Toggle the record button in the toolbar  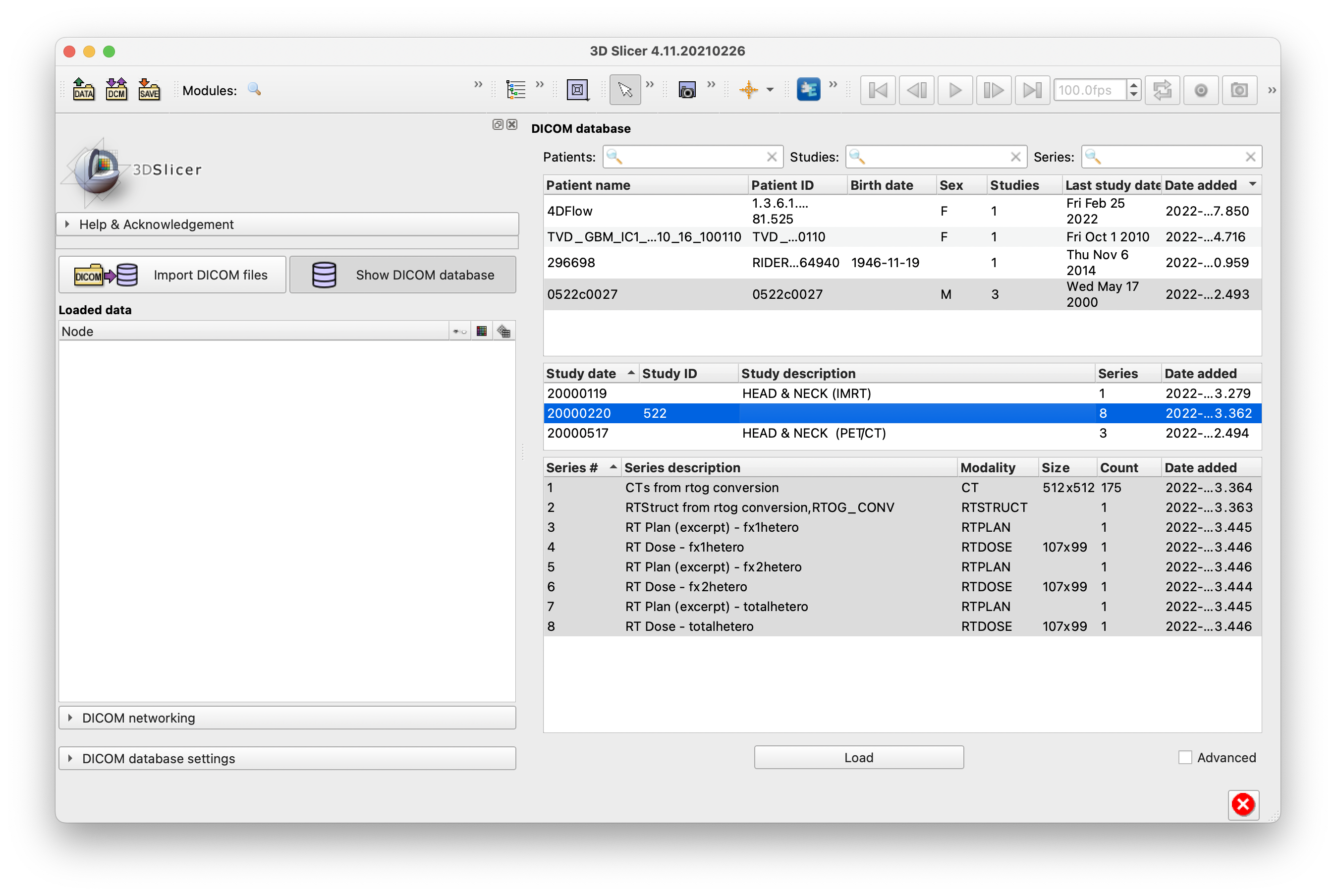click(x=1201, y=90)
